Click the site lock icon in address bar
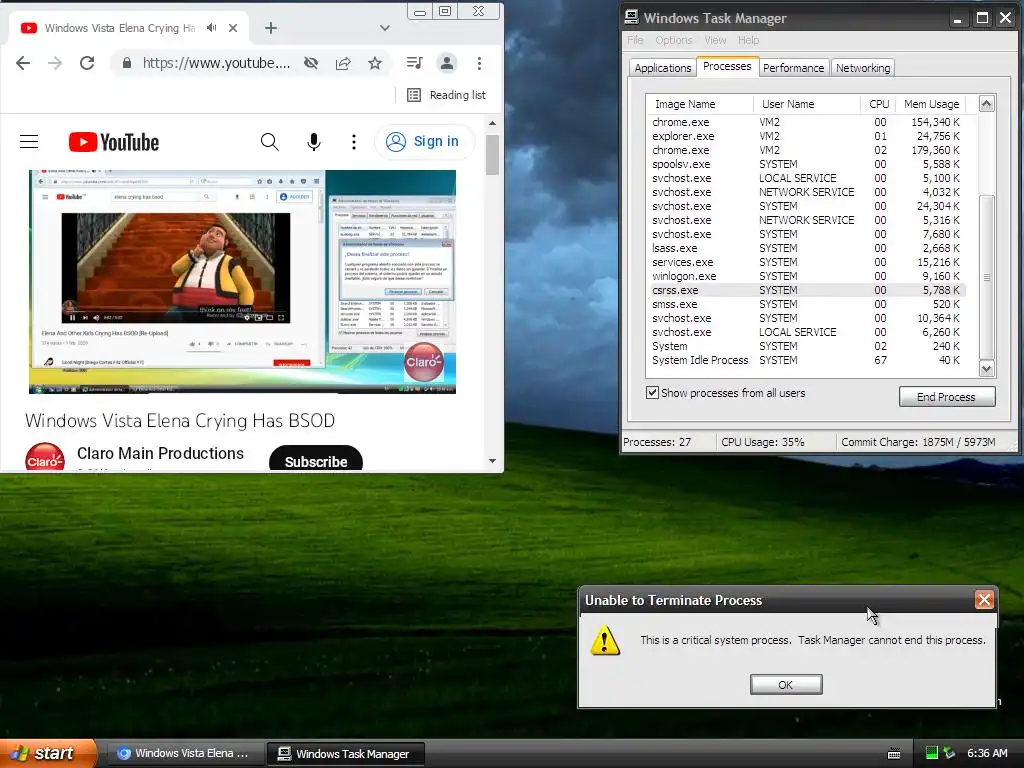Image resolution: width=1024 pixels, height=768 pixels. 127,63
